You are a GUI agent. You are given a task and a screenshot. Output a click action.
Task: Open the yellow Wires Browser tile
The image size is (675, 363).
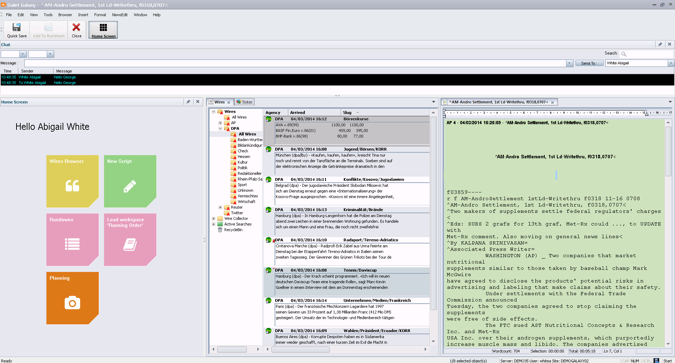coord(72,181)
